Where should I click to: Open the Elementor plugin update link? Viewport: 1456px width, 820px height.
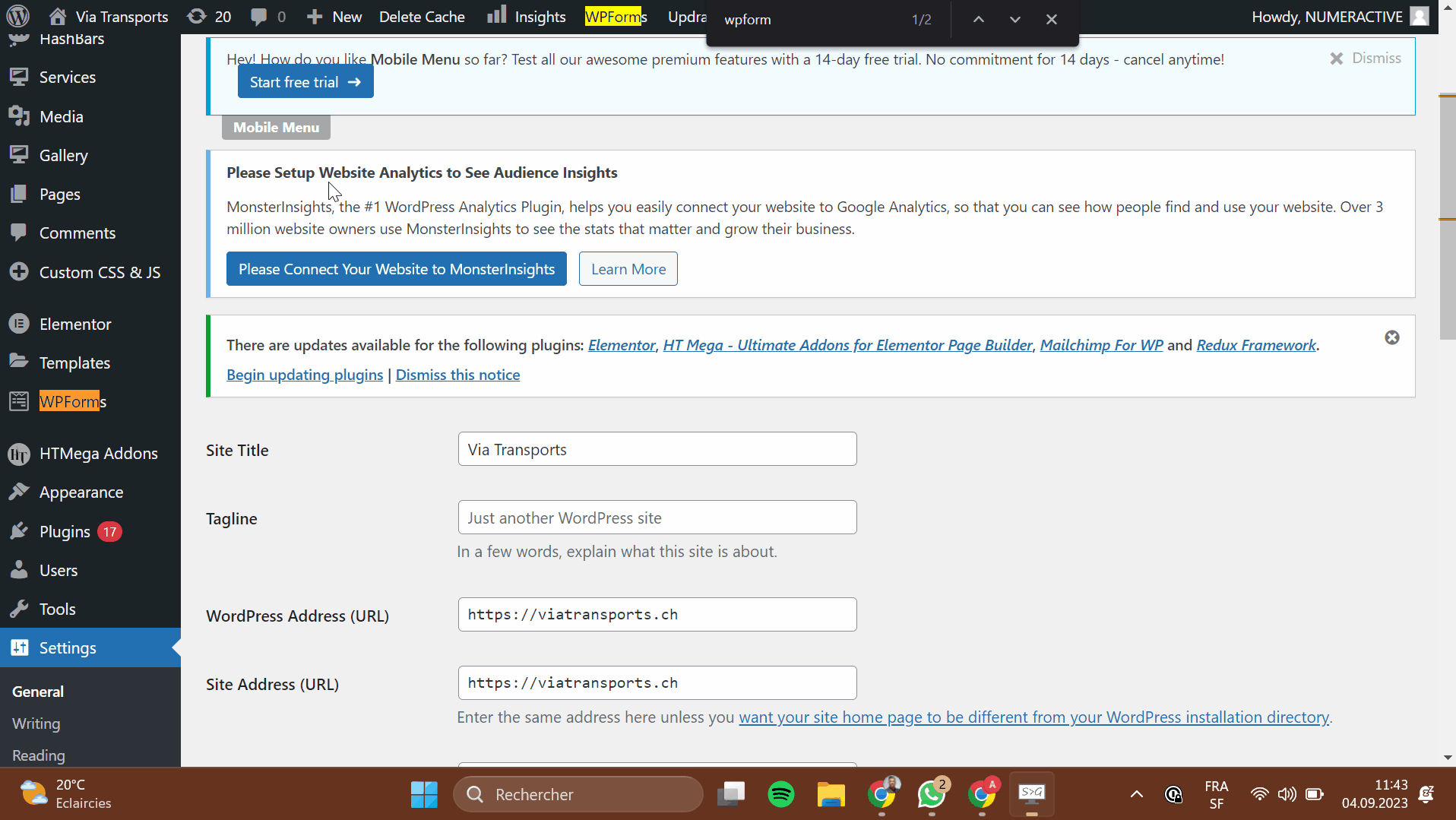coord(622,345)
